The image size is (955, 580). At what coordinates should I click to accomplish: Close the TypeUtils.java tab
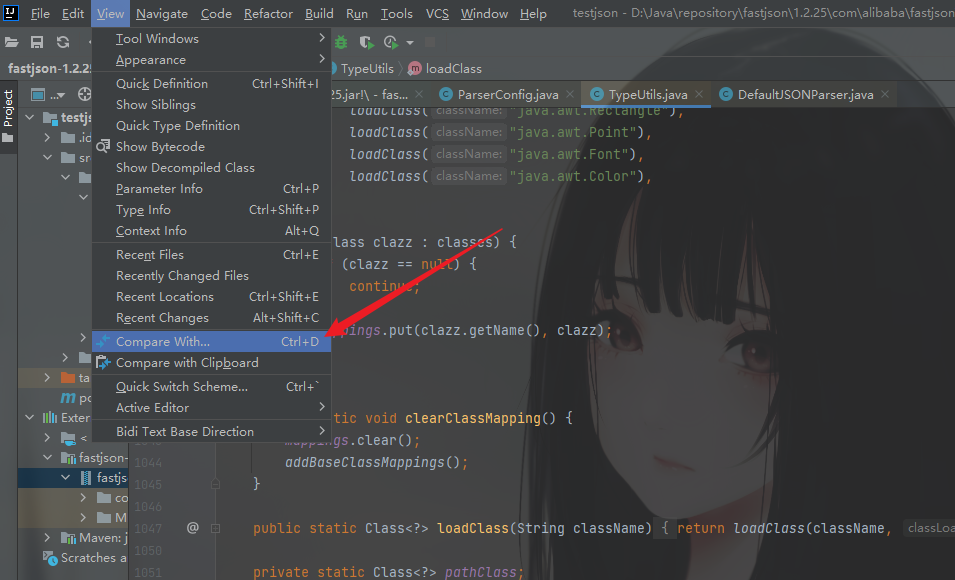[x=699, y=94]
